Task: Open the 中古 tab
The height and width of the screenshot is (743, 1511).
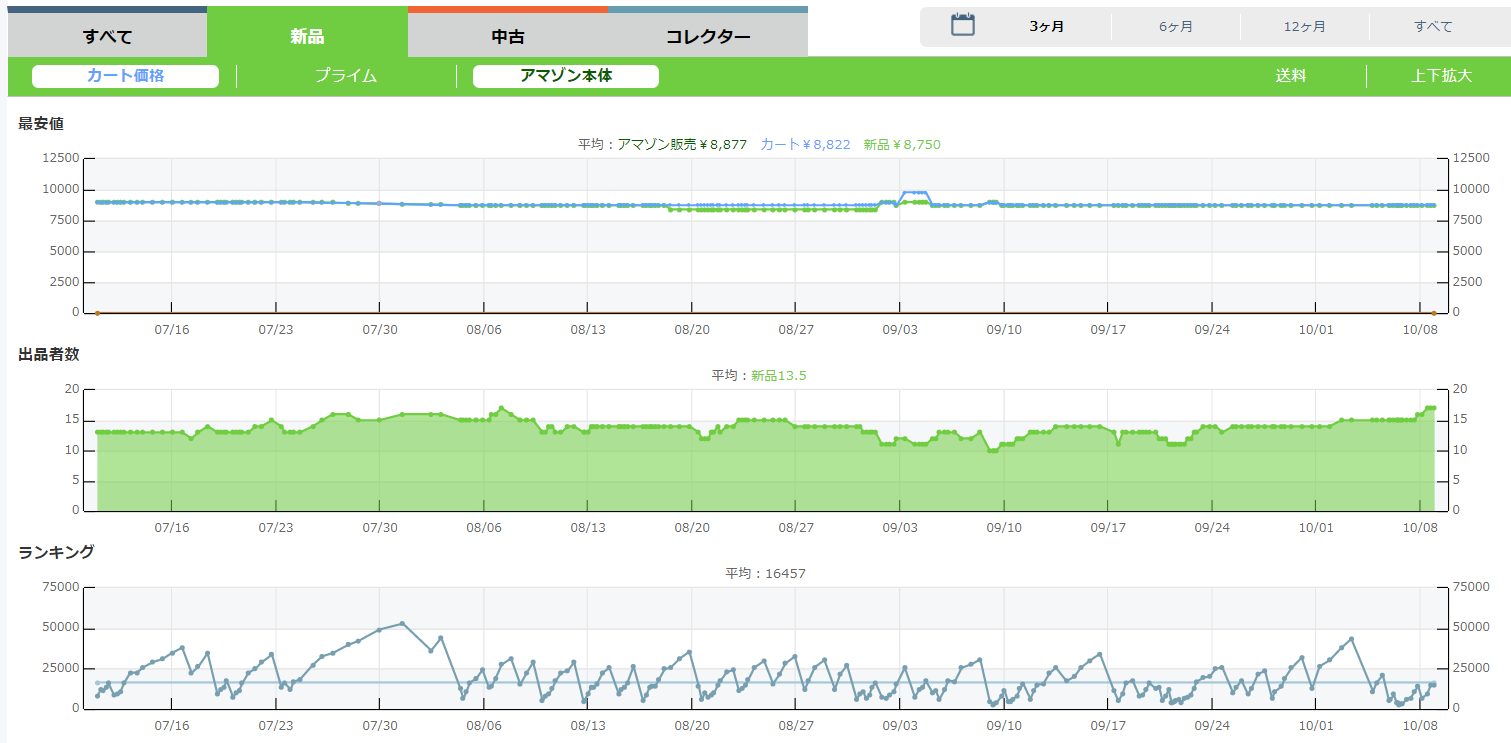Action: (508, 37)
